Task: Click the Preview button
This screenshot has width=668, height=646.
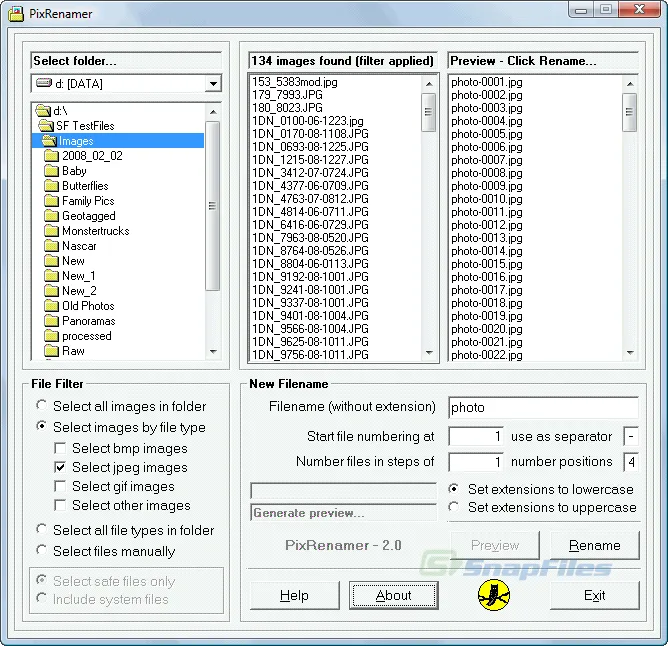Action: [x=495, y=545]
